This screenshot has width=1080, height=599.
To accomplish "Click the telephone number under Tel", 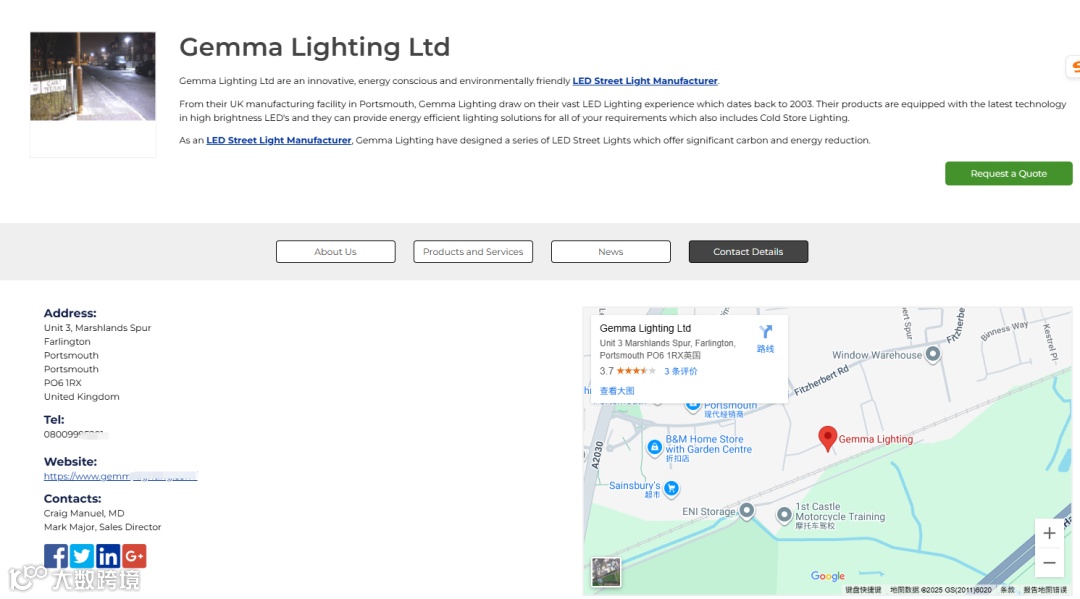I will [x=76, y=434].
